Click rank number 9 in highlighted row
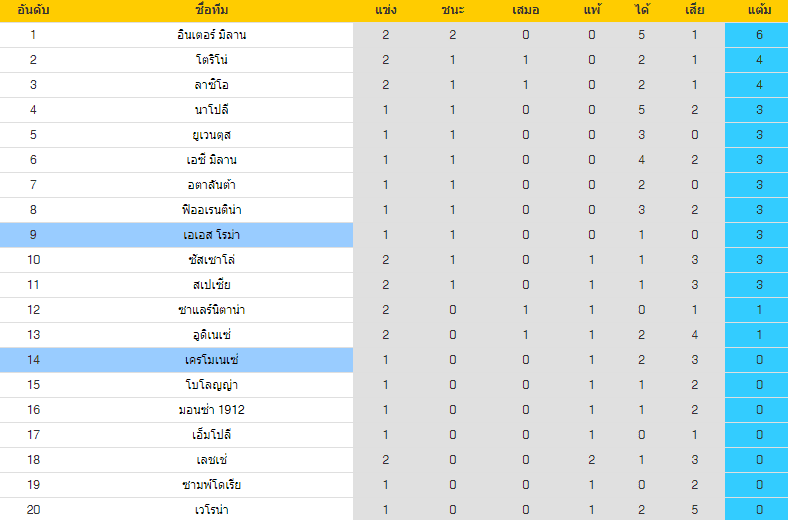 [x=33, y=235]
